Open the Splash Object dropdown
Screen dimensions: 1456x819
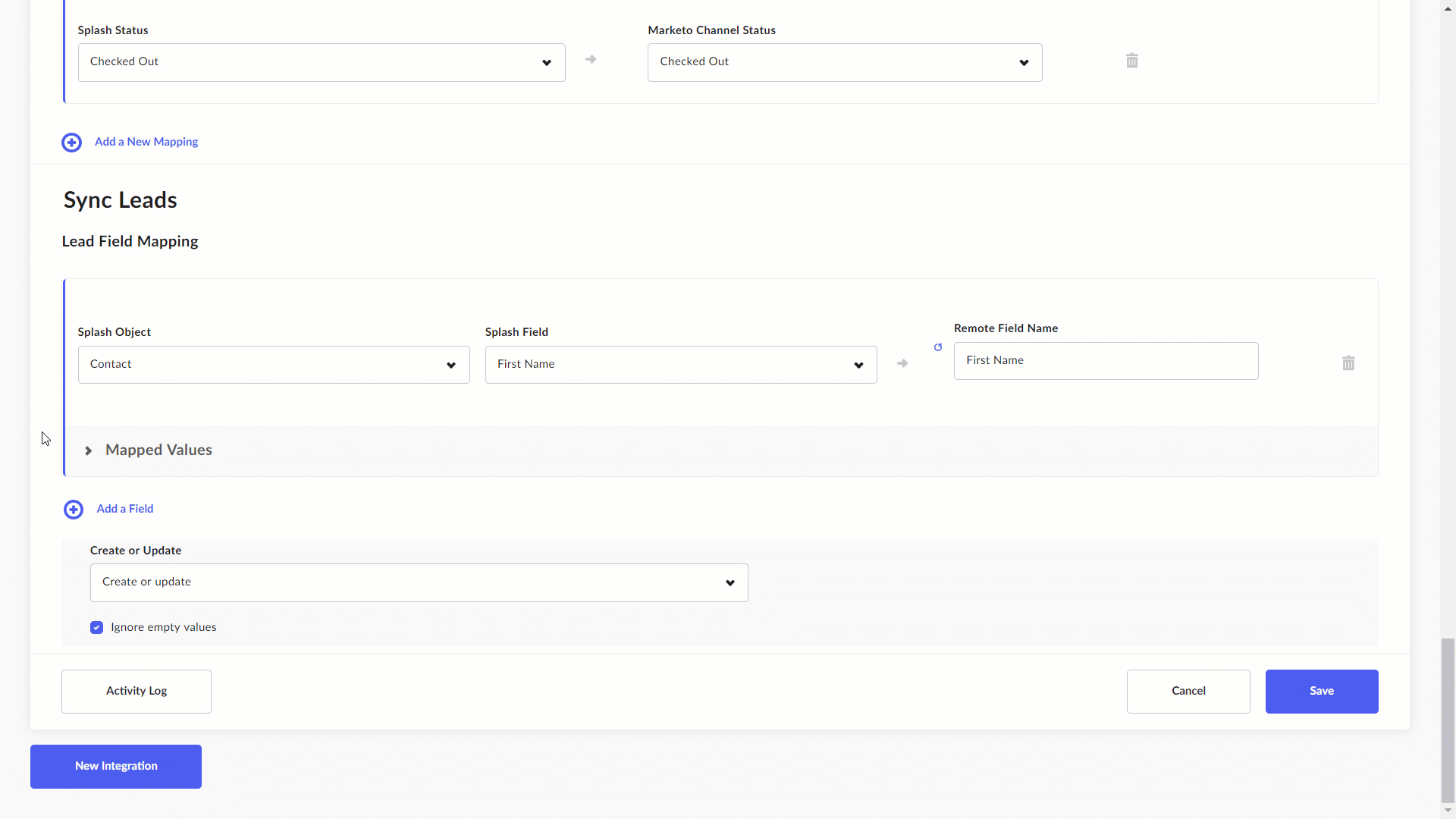pos(274,365)
